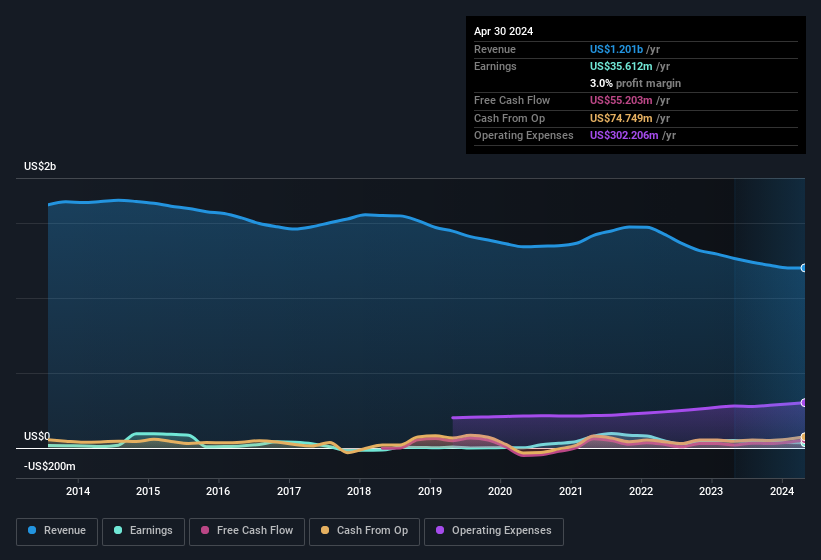Select the 2016 x-axis label

coord(218,491)
